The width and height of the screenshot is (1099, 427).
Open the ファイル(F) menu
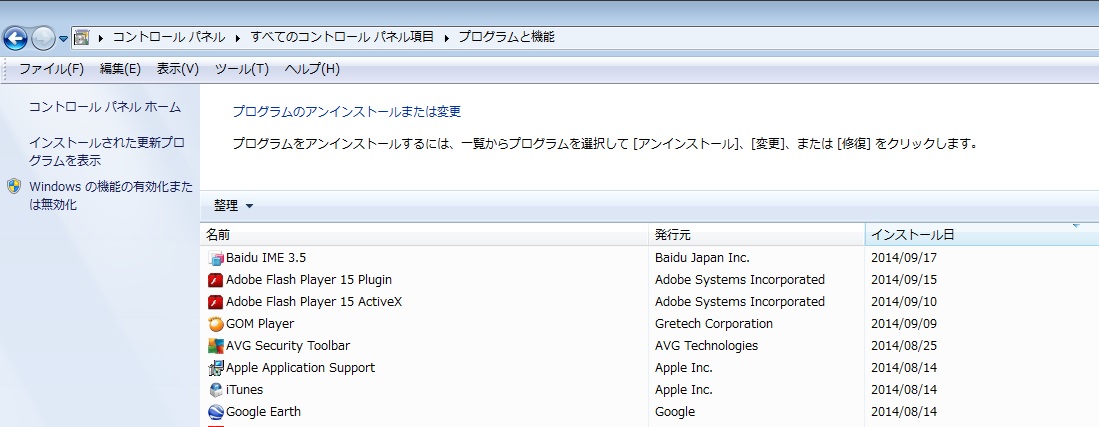(x=51, y=69)
